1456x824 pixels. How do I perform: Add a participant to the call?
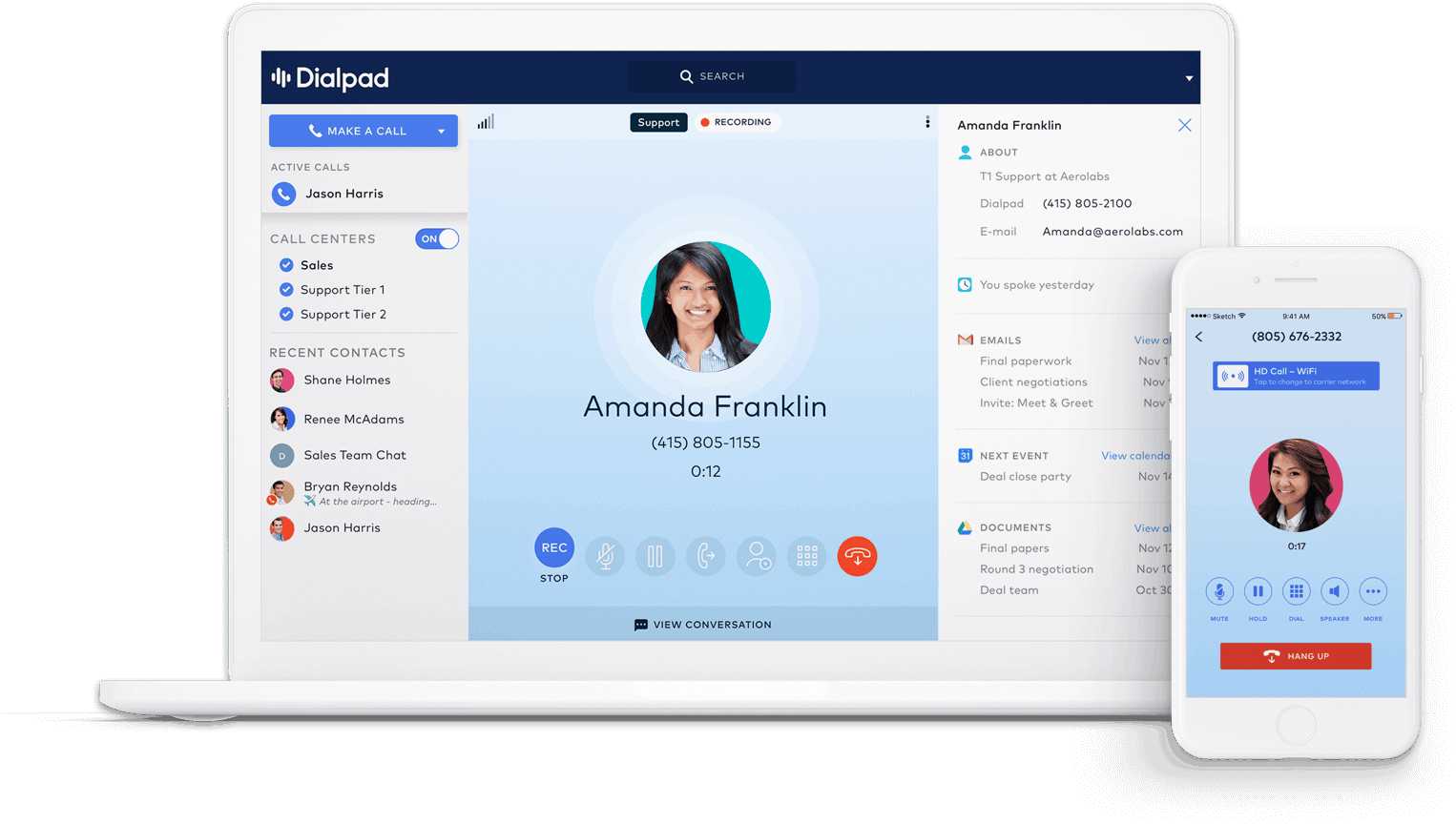[757, 556]
